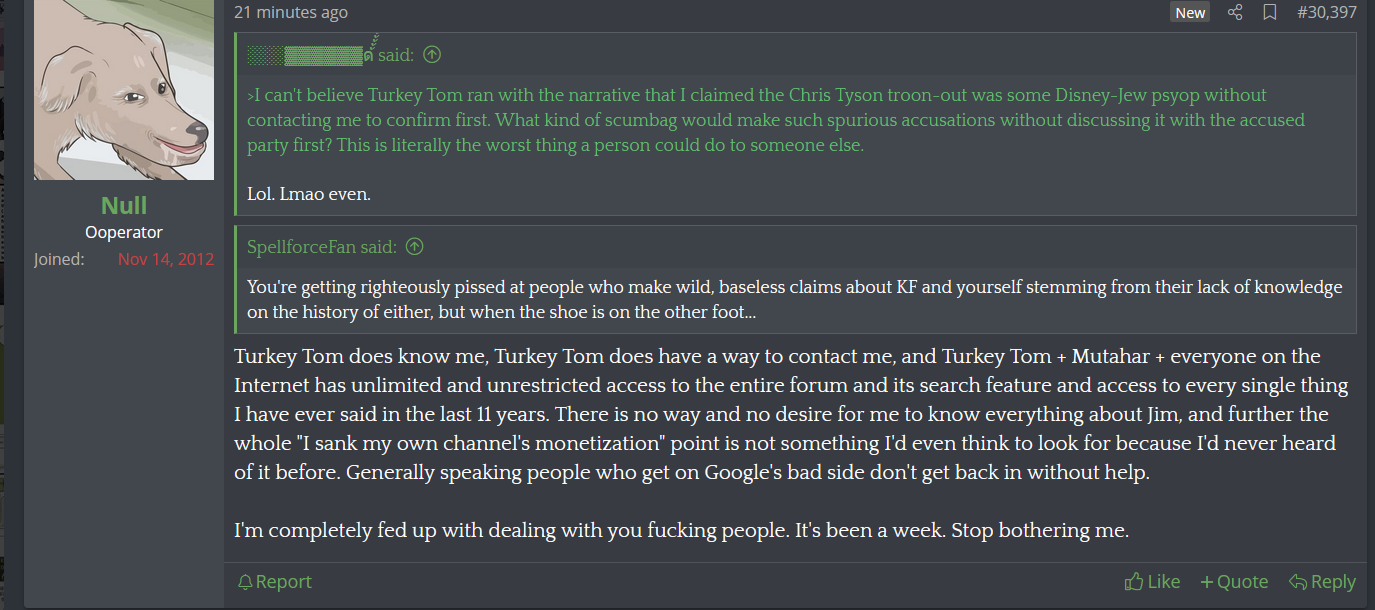Click the New badge on the post

1190,12
